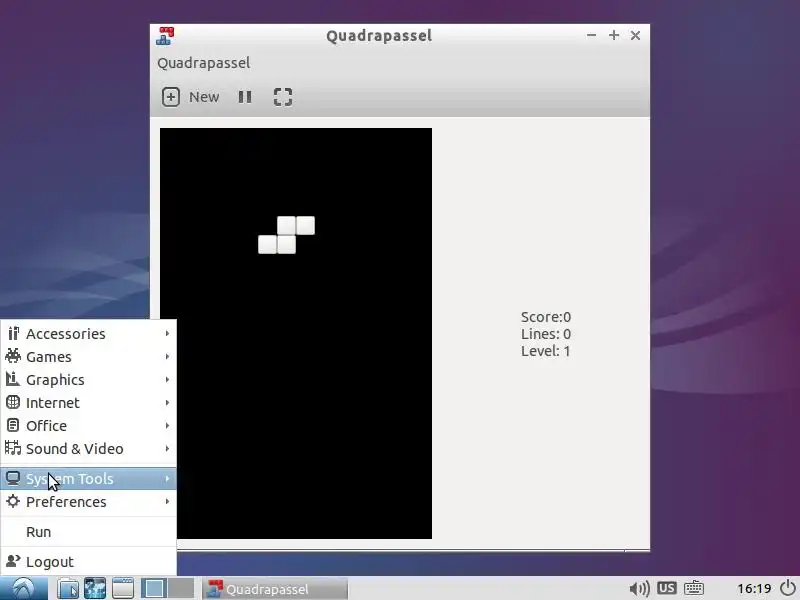Open the volume control in system tray
This screenshot has width=800, height=600.
click(x=639, y=589)
